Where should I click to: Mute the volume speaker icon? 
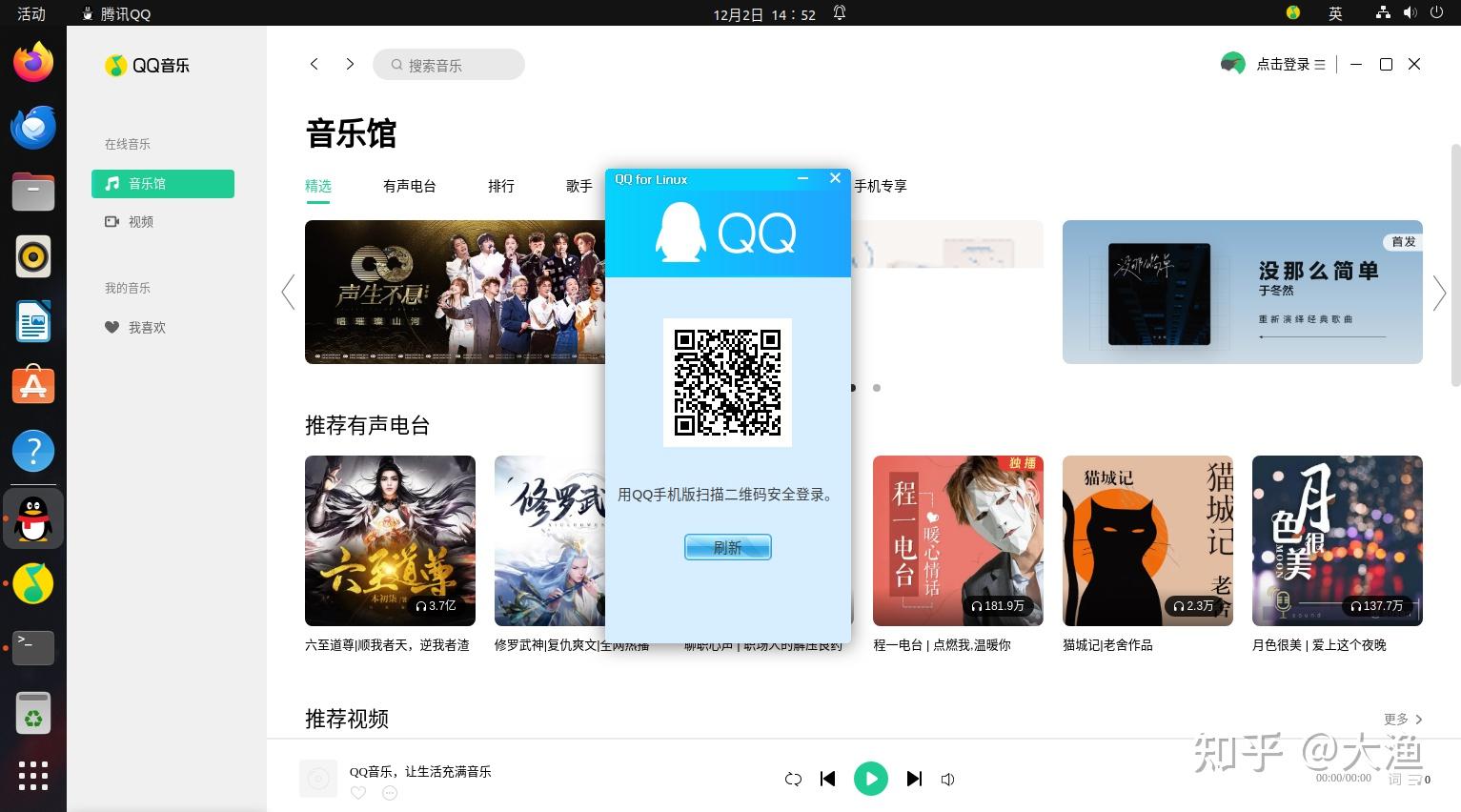[x=947, y=779]
